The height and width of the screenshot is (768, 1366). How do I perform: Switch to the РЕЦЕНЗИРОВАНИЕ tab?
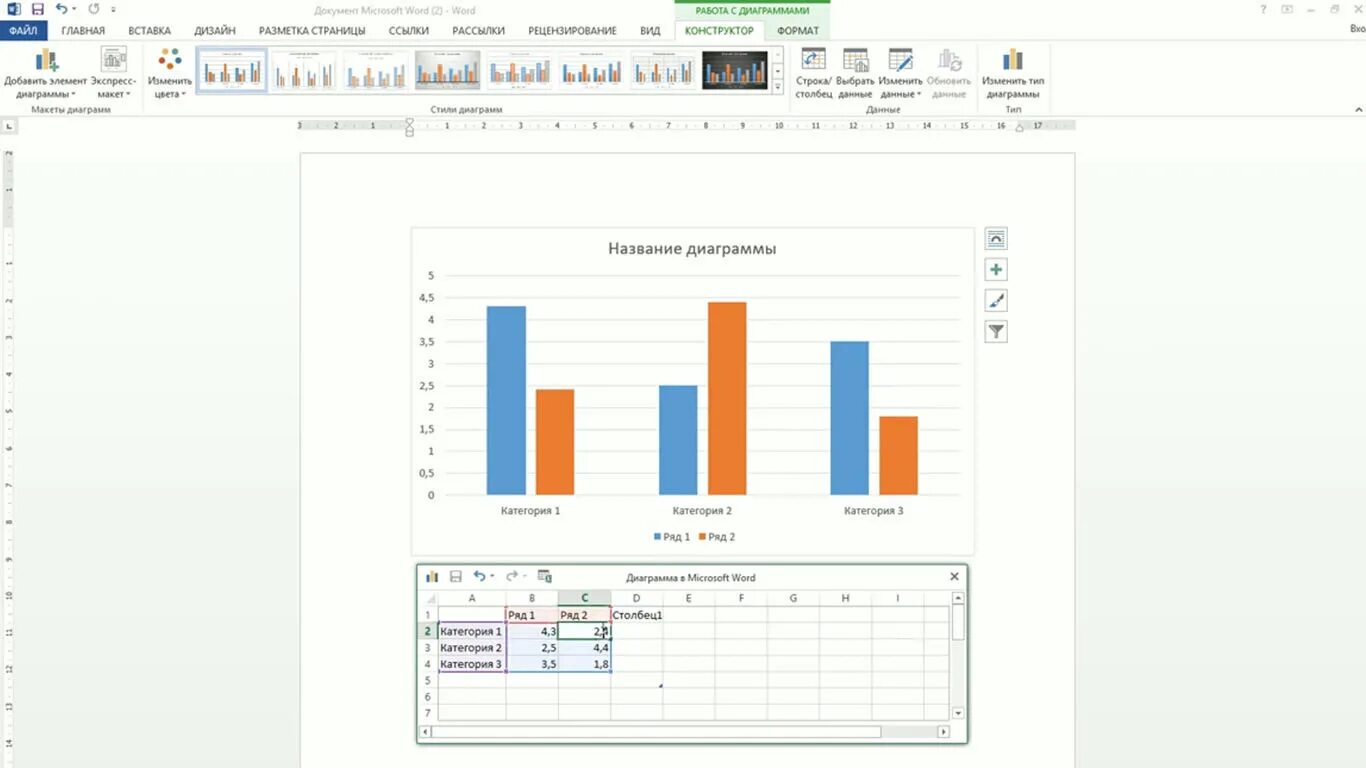[572, 31]
